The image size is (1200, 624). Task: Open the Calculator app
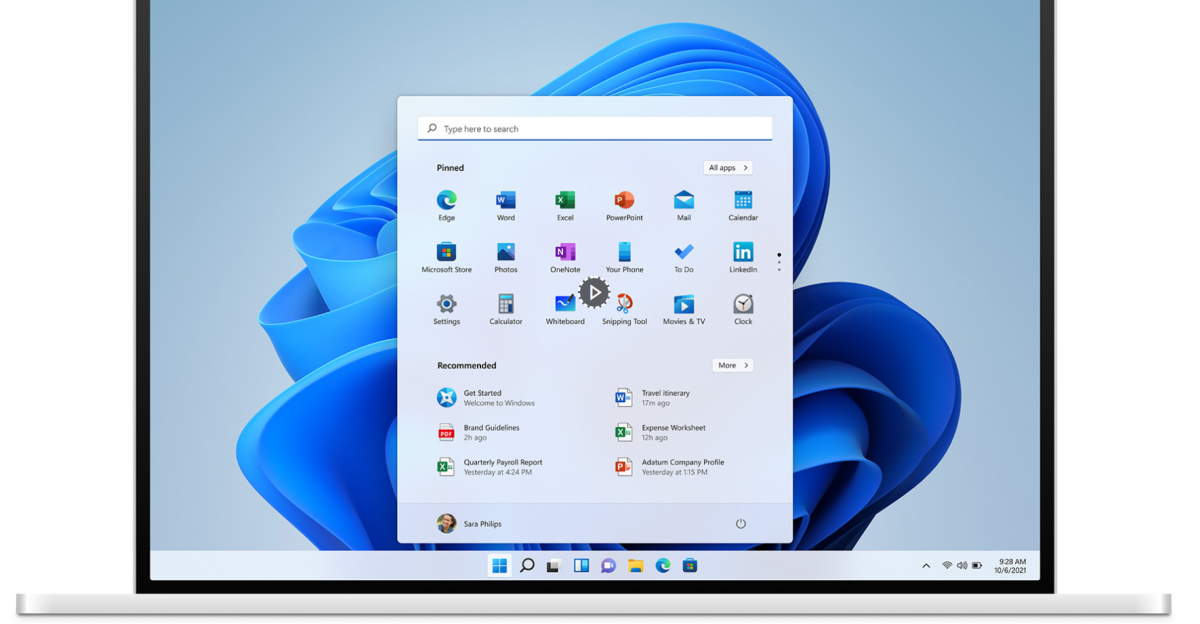point(506,309)
